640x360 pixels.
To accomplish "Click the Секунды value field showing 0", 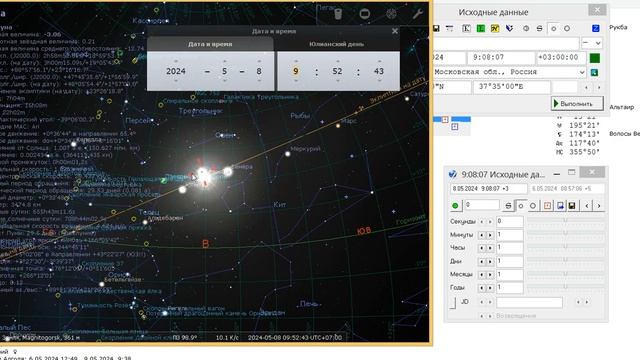I will tap(510, 222).
